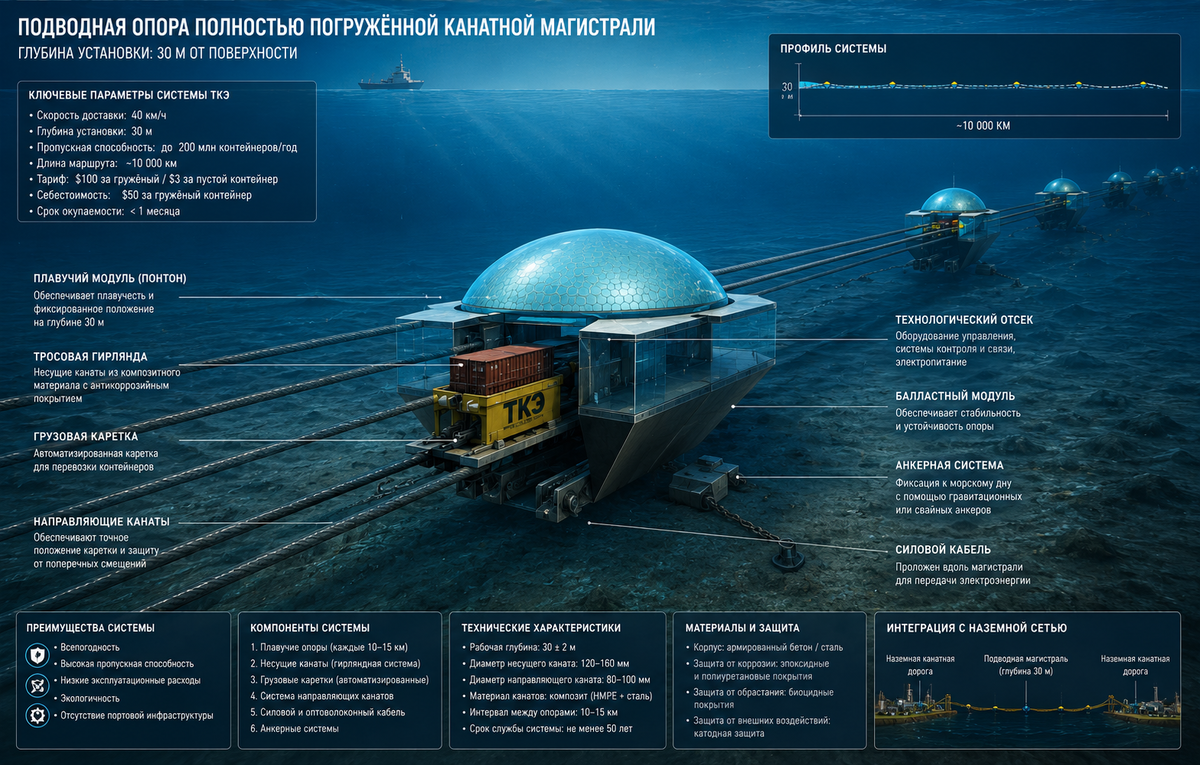The height and width of the screenshot is (765, 1200).
Task: Click list item 3. Грузовые каретки
Action: [x=339, y=680]
